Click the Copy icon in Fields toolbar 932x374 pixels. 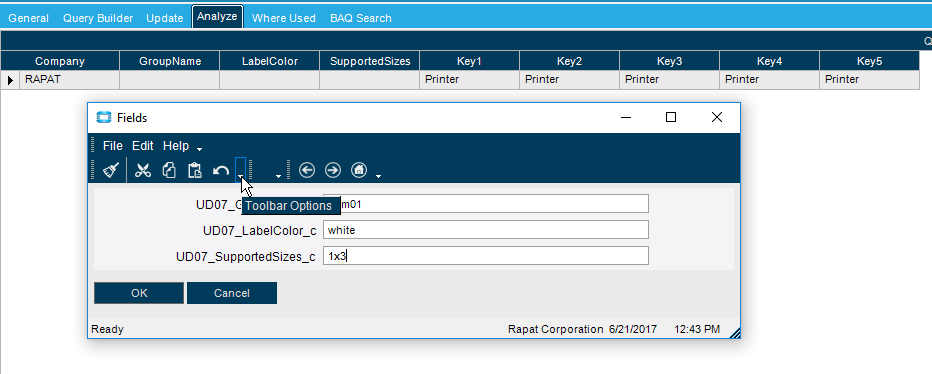169,171
